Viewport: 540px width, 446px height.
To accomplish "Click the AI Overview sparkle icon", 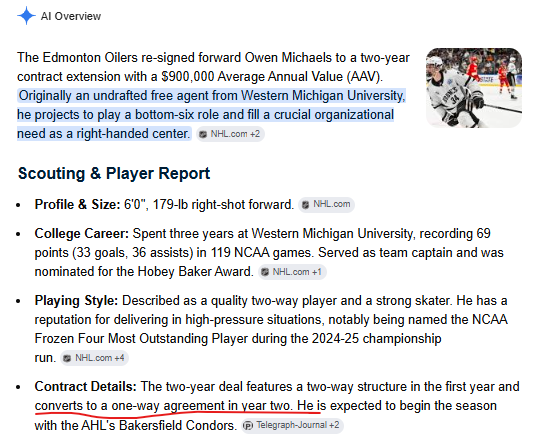I will coord(26,16).
